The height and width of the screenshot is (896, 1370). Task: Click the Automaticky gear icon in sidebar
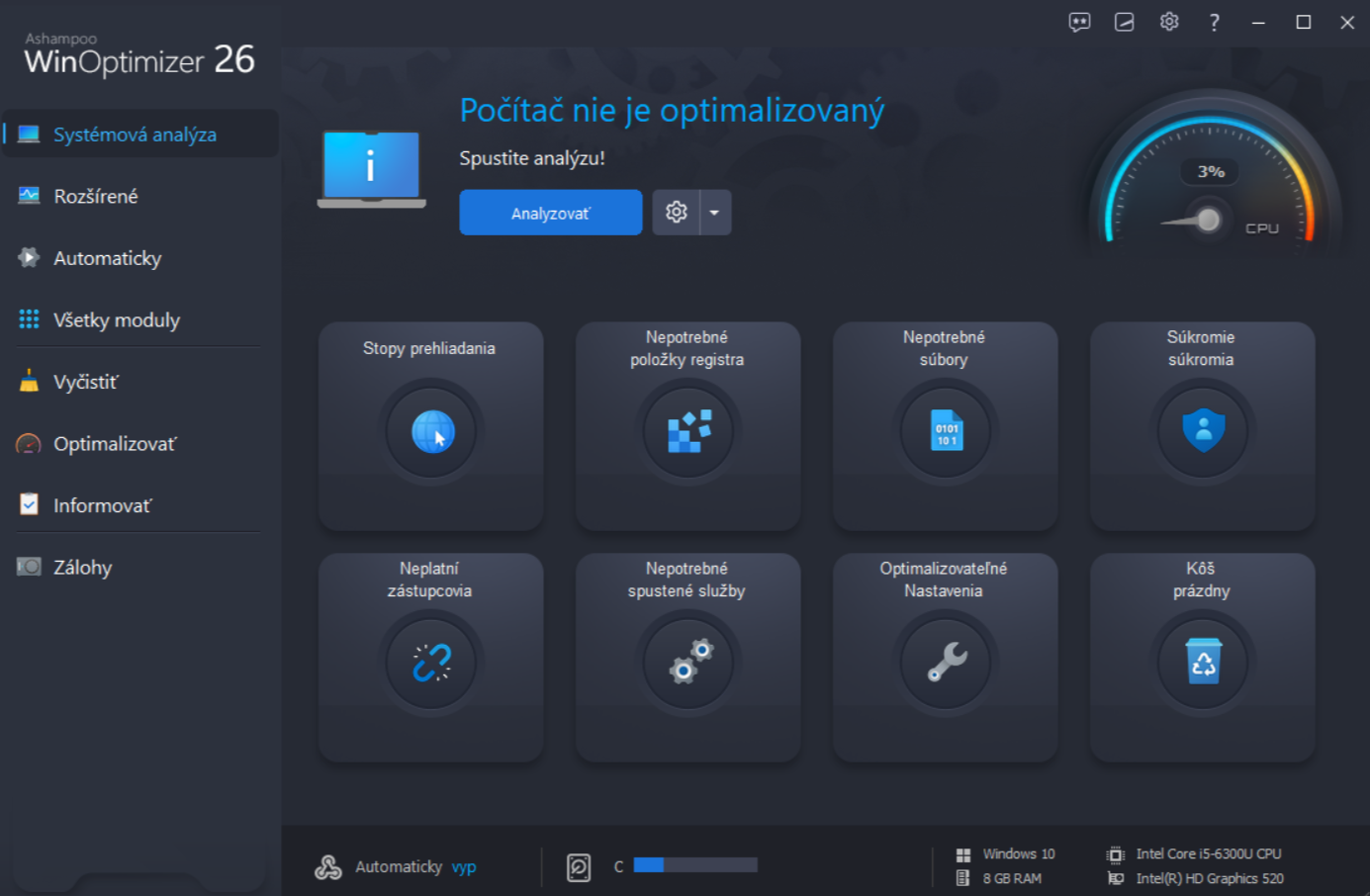pyautogui.click(x=29, y=257)
